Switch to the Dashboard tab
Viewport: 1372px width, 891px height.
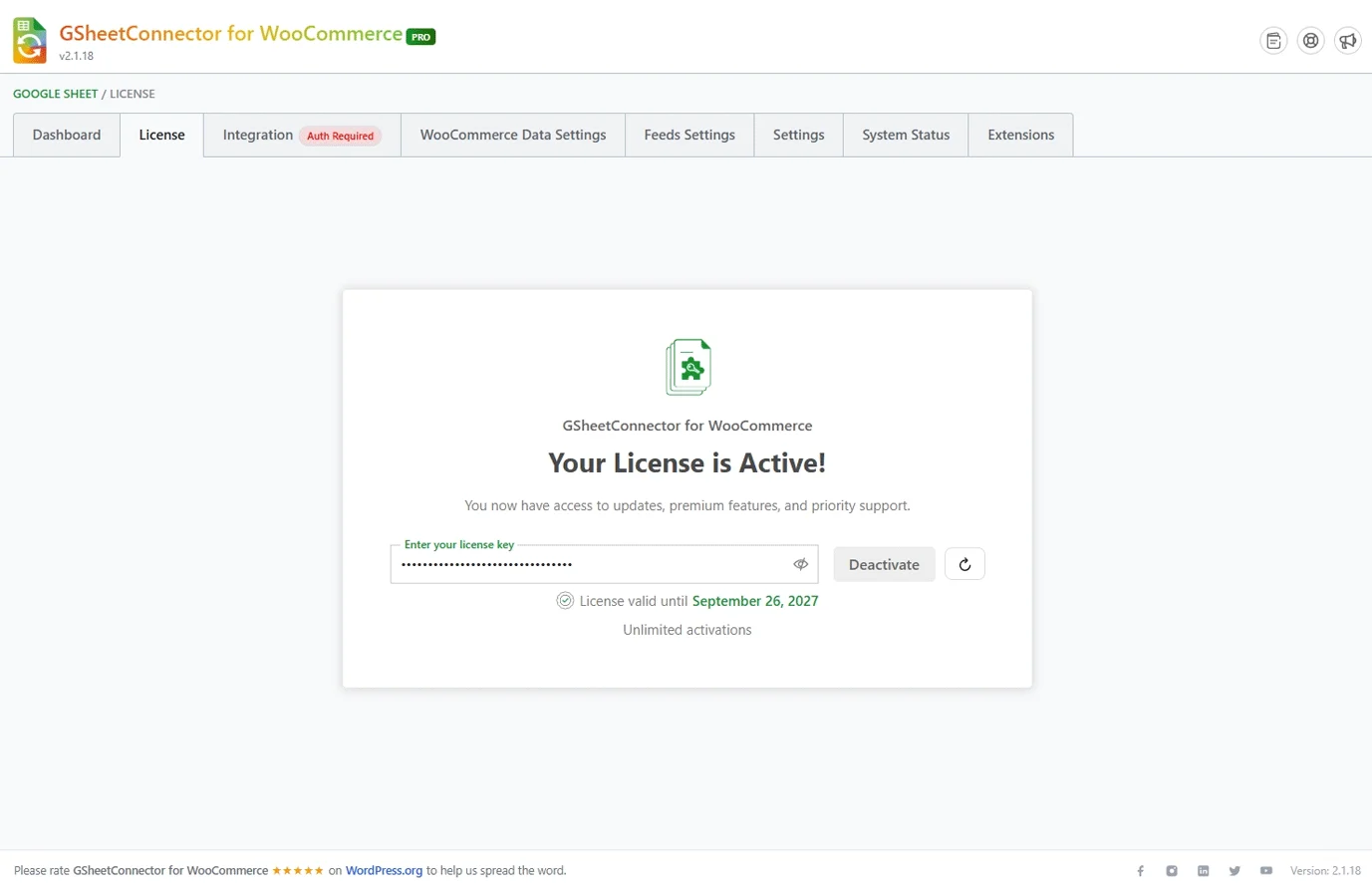coord(67,135)
